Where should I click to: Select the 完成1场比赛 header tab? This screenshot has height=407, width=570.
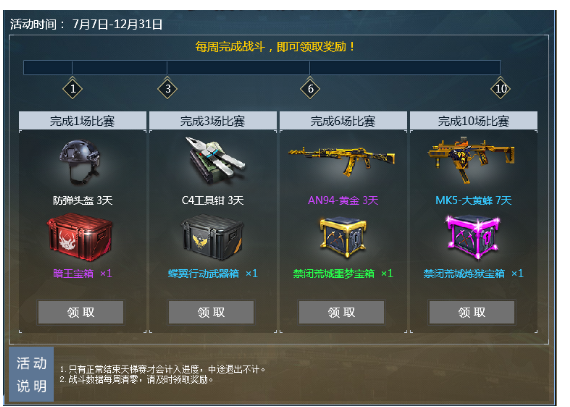point(83,121)
